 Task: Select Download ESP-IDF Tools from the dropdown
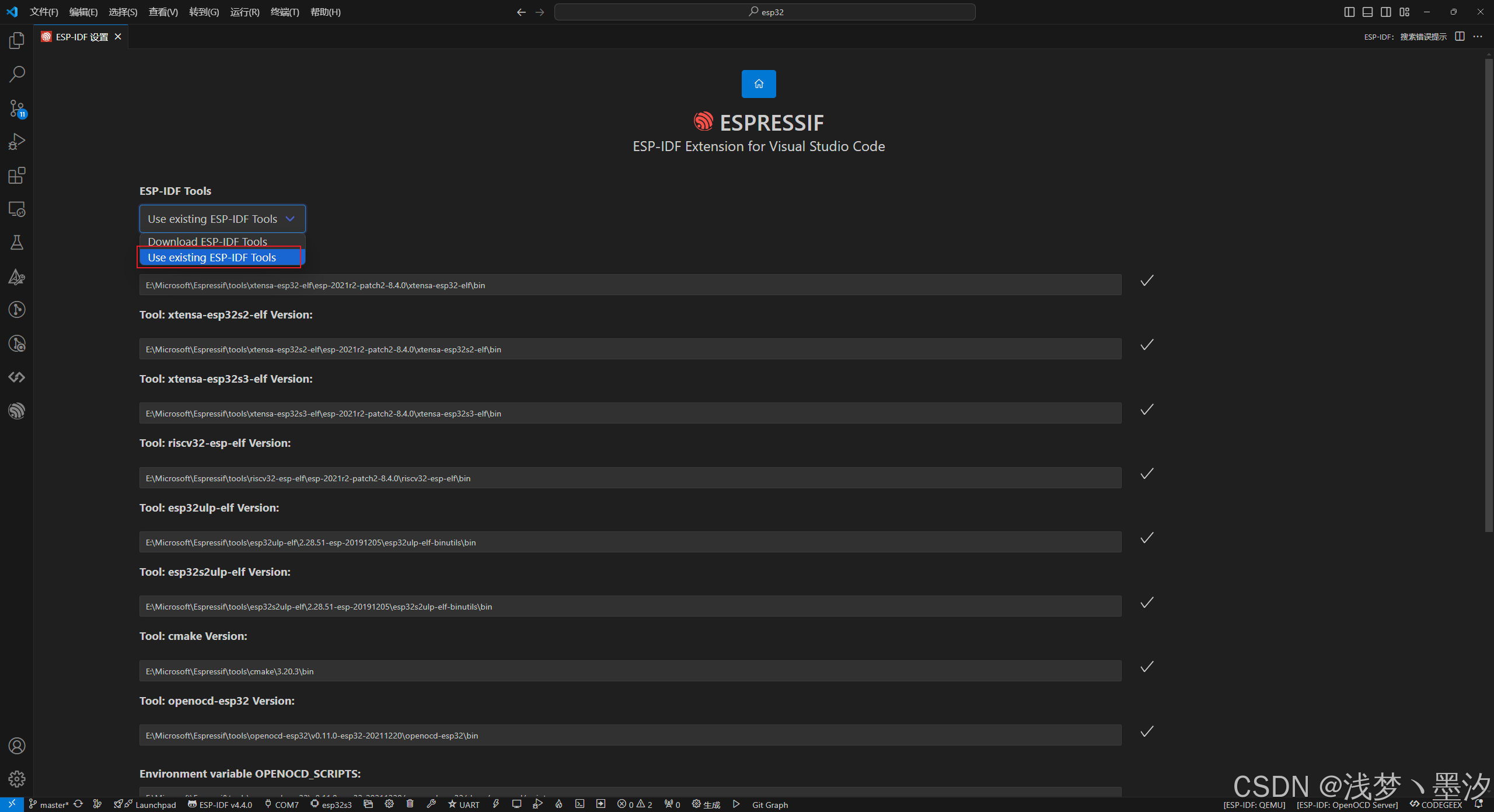point(207,241)
